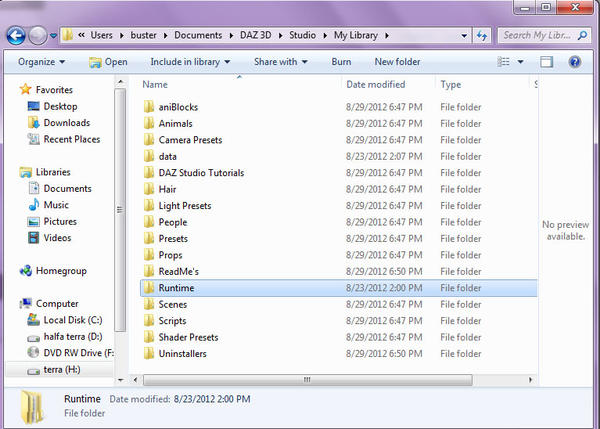The image size is (600, 429).
Task: Select the aniBlocks folder icon
Action: [149, 107]
